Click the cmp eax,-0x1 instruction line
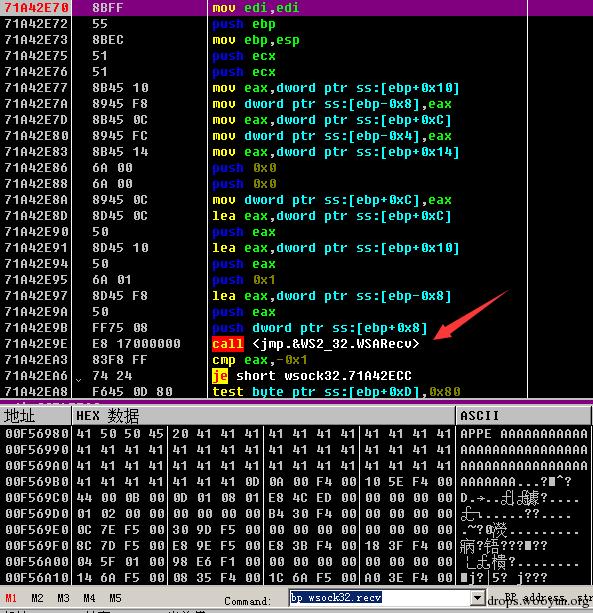The image size is (593, 613). (x=296, y=360)
